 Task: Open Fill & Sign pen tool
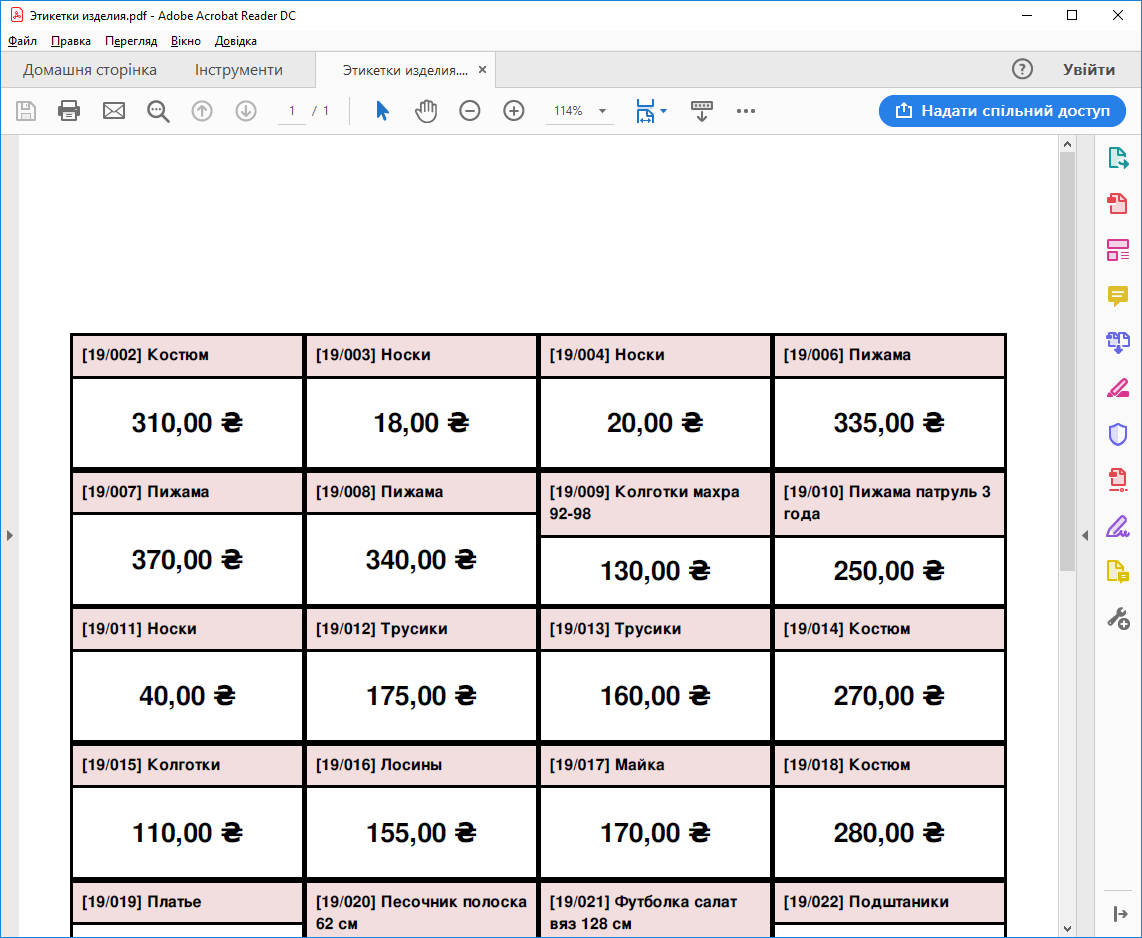pos(1118,526)
